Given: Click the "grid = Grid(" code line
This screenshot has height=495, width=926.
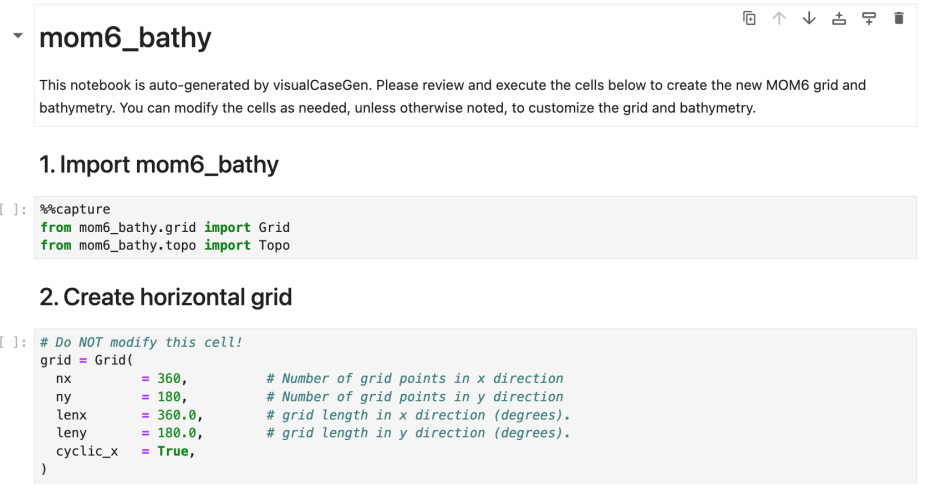Looking at the screenshot, I should [86, 360].
